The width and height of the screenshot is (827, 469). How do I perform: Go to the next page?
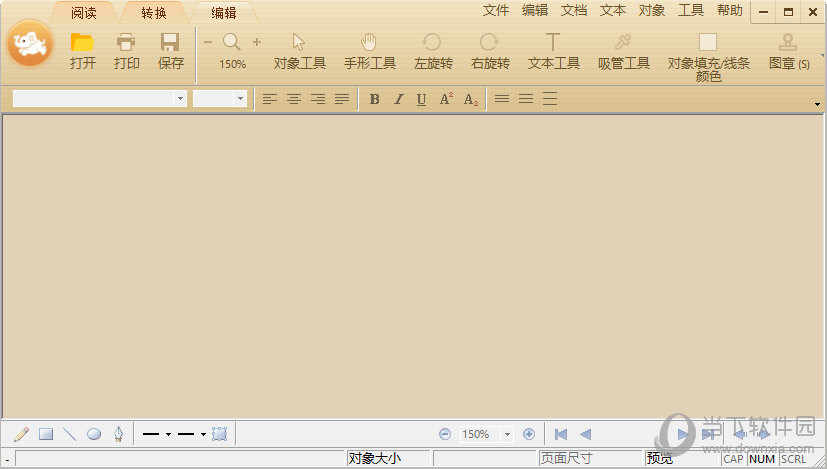pyautogui.click(x=682, y=434)
